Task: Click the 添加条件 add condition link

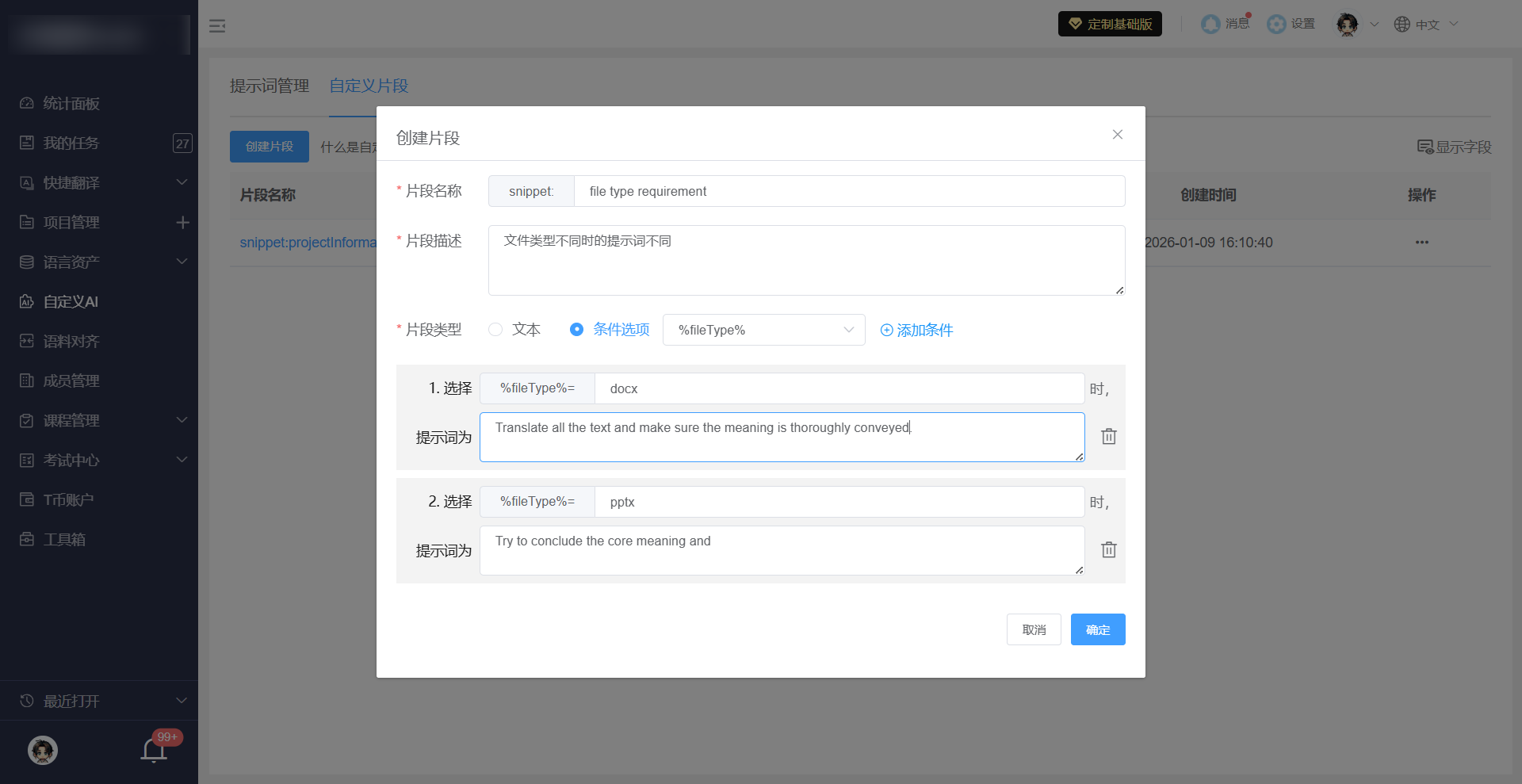Action: click(916, 331)
